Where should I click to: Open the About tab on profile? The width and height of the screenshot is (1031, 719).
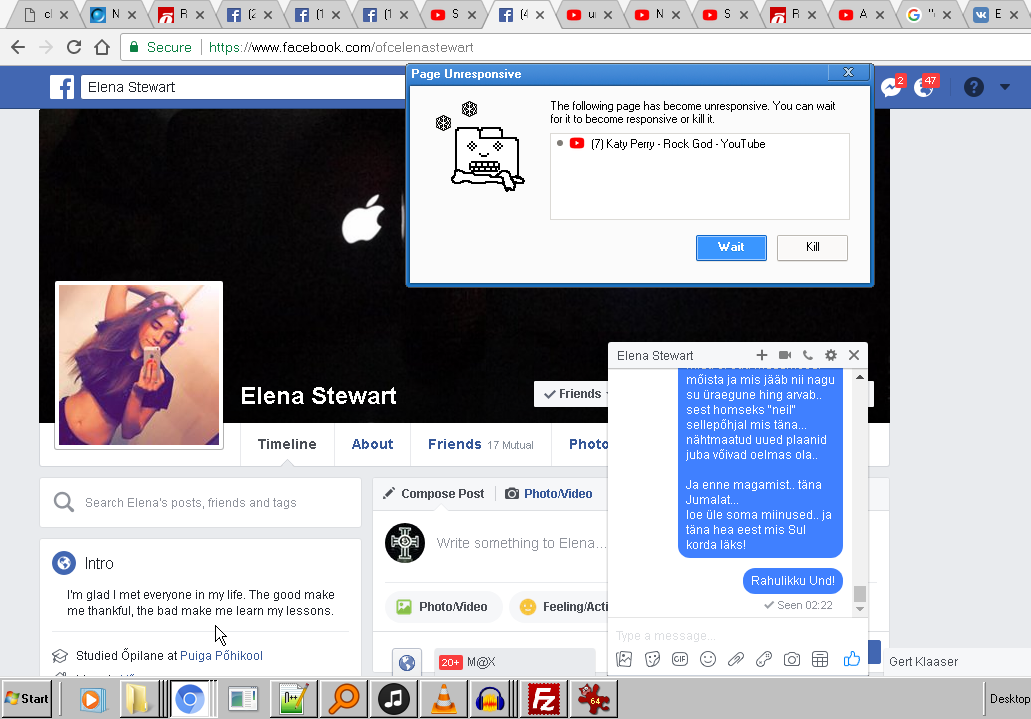pos(372,444)
